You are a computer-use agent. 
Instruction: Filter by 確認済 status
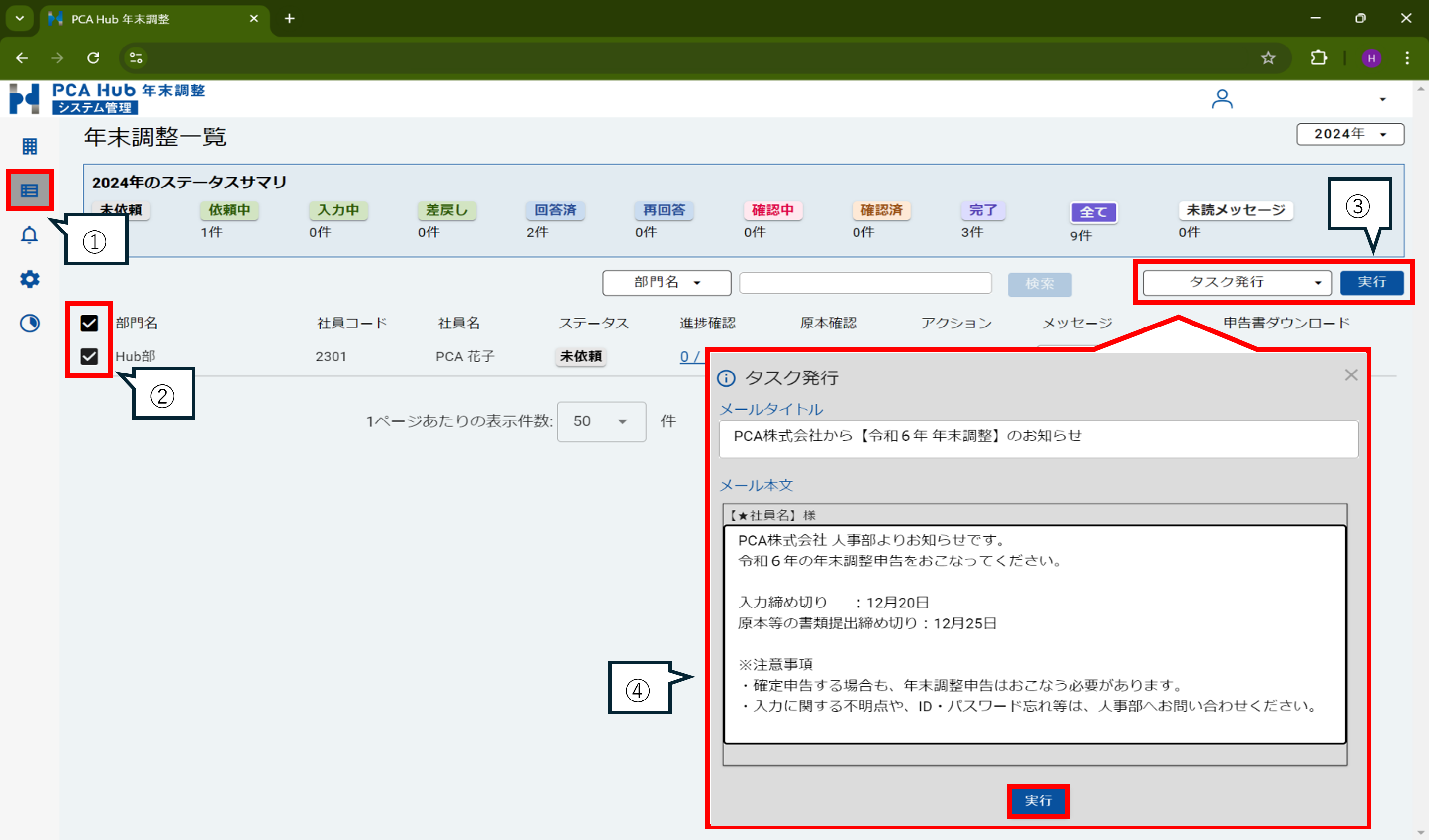pyautogui.click(x=882, y=210)
